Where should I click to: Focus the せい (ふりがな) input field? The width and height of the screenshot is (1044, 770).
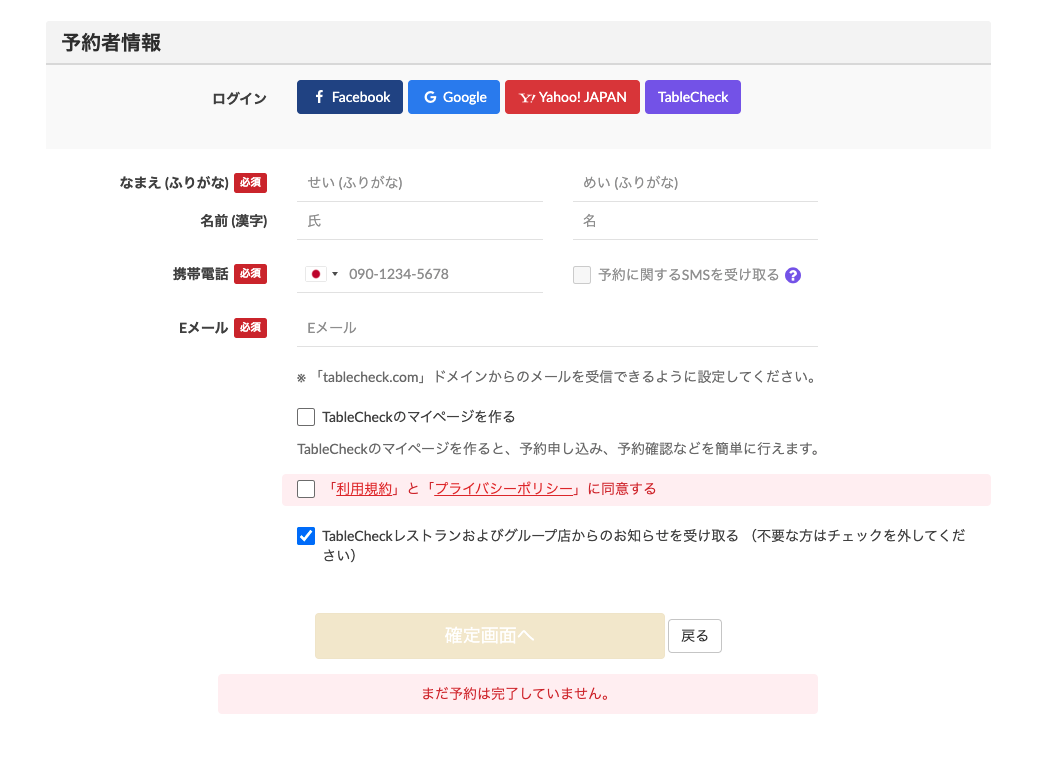[x=420, y=183]
